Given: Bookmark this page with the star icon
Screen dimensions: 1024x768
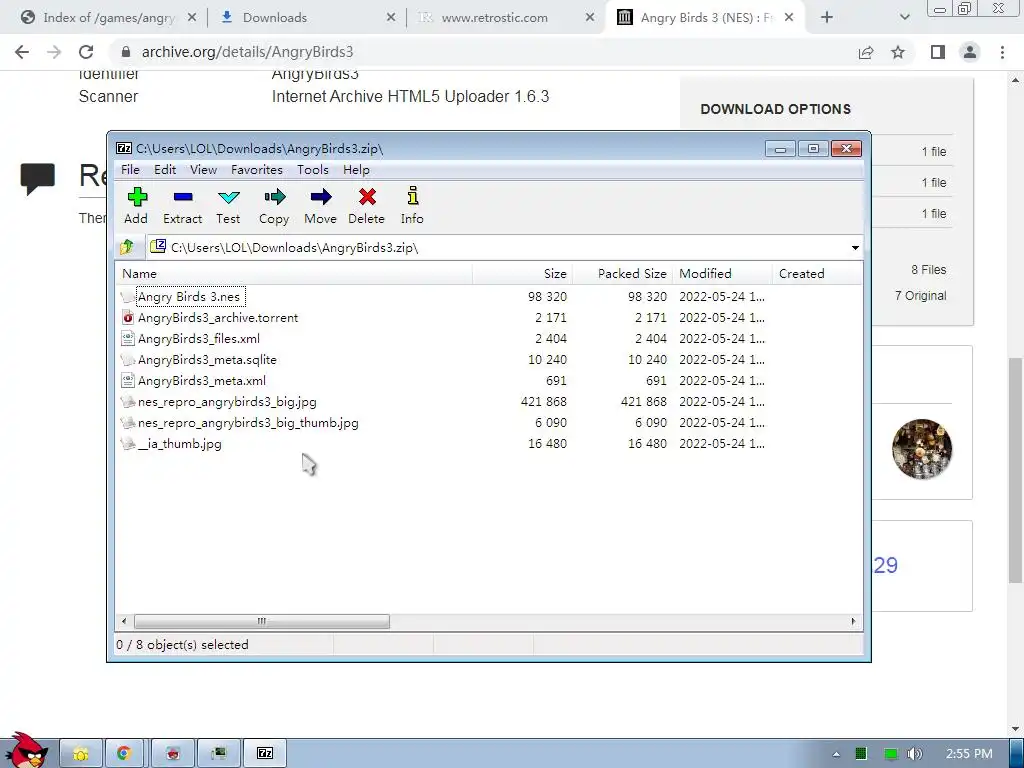Looking at the screenshot, I should coord(898,52).
